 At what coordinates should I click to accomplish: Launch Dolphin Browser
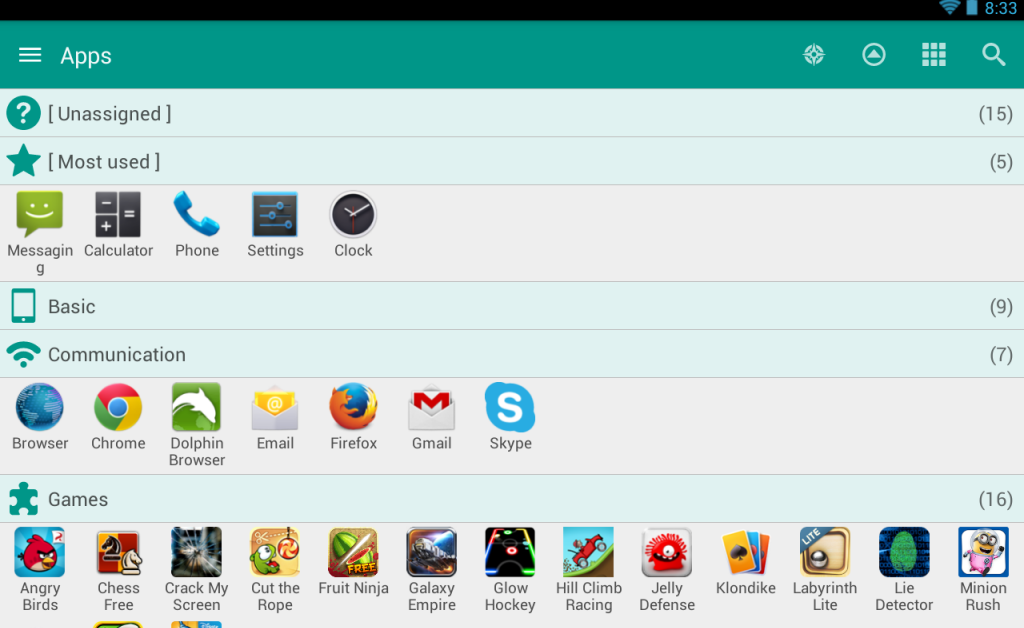coord(197,425)
